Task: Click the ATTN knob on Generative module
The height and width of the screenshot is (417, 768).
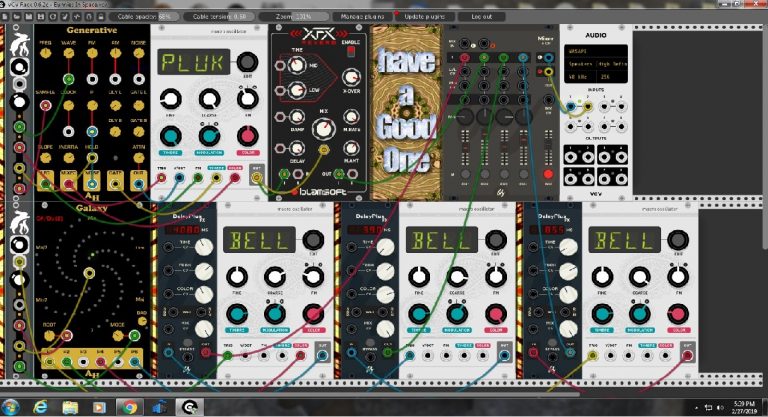Action: click(139, 157)
